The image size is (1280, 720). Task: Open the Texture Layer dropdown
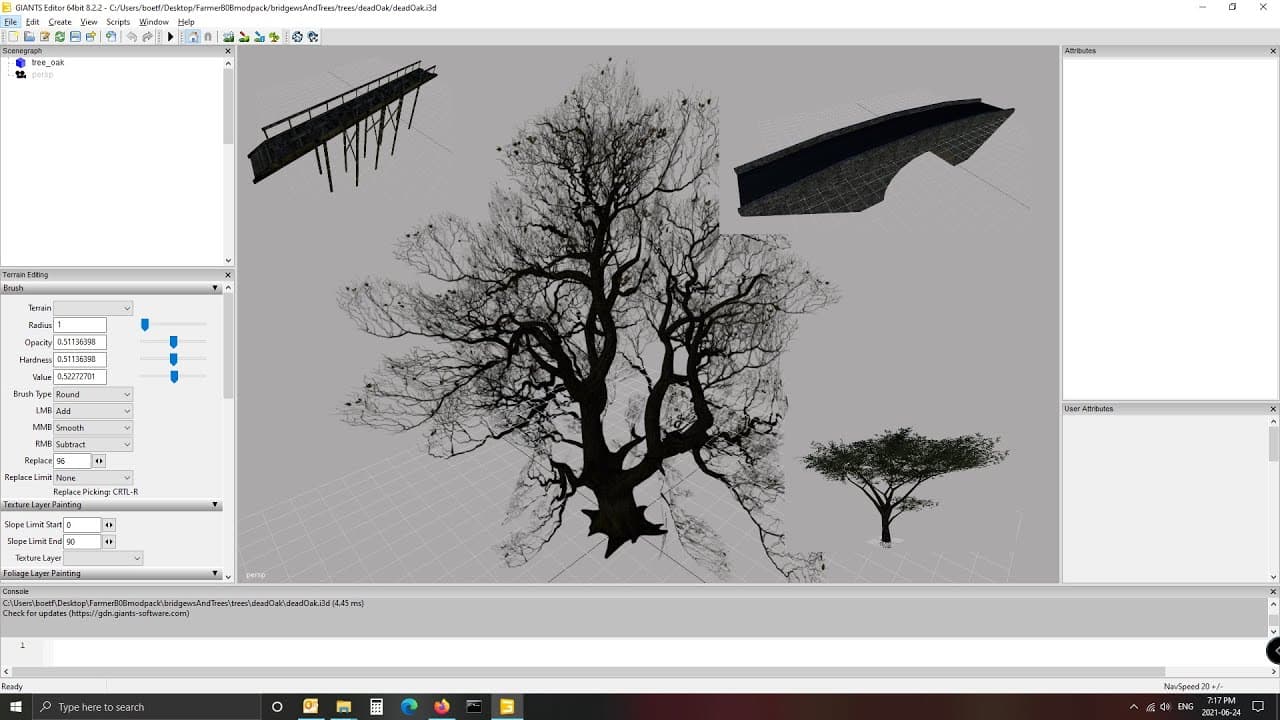[x=103, y=558]
